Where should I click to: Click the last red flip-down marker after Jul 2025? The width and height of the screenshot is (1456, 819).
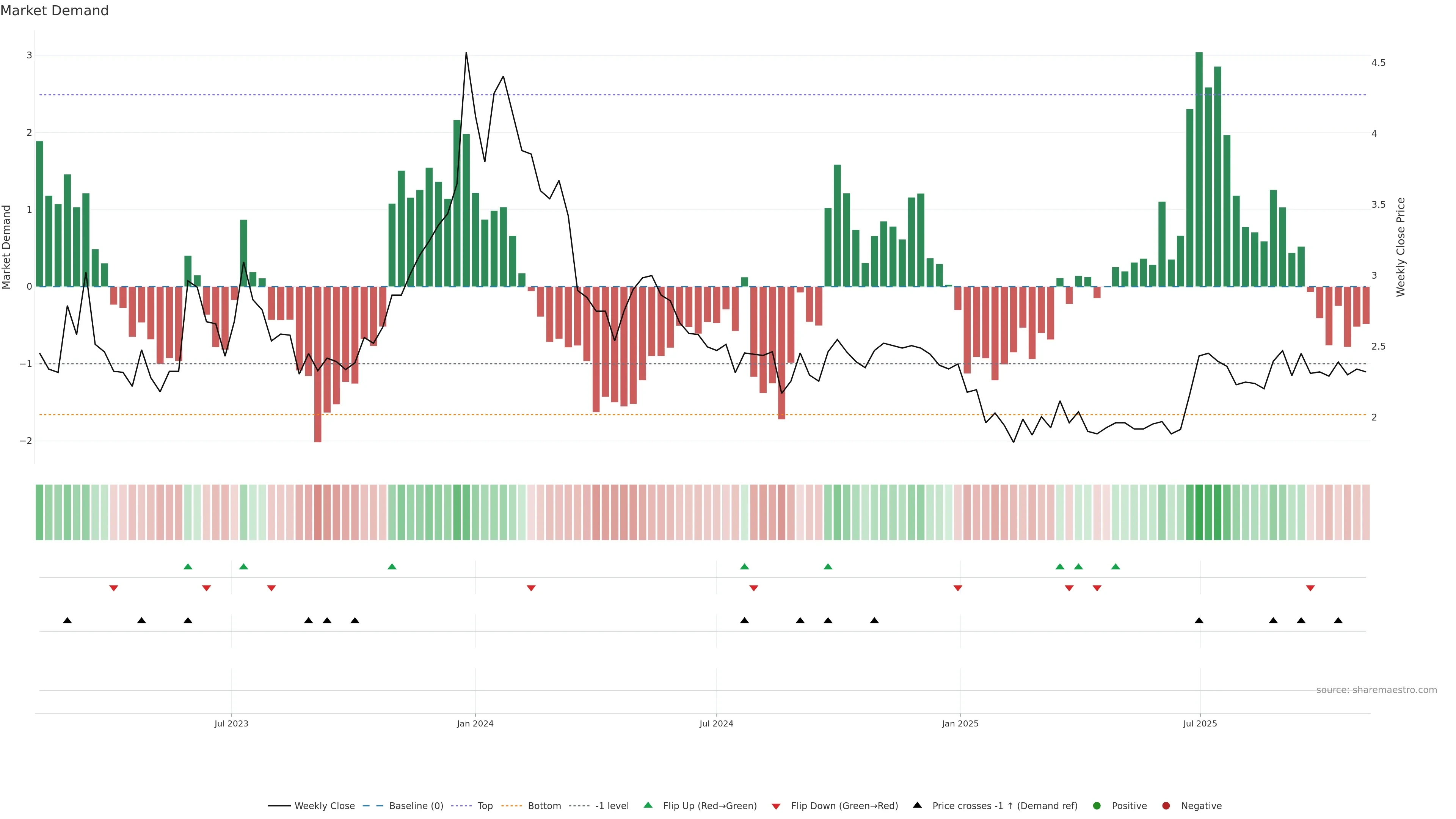point(1310,588)
